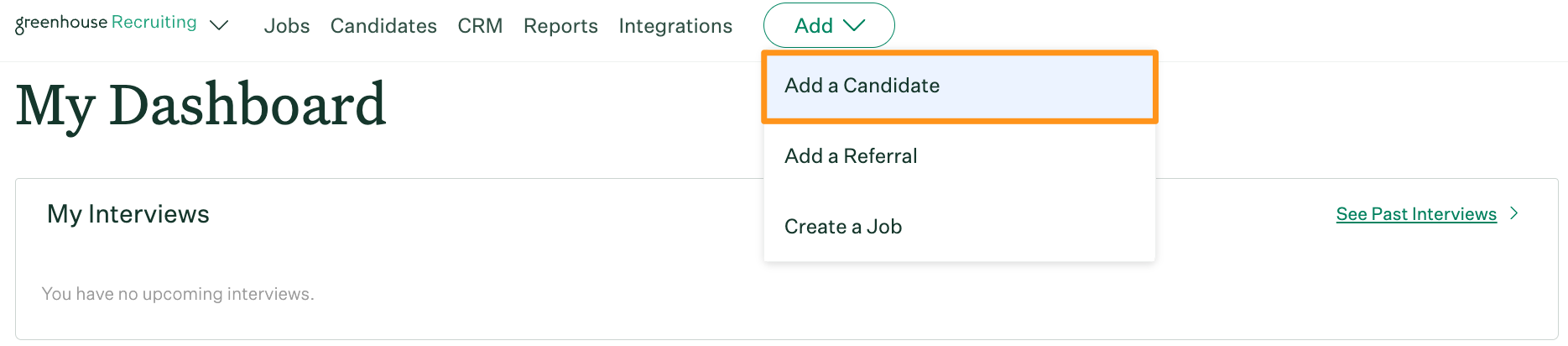Expand the chevron beside greenhouse Recruiting
The image size is (1568, 346).
(x=219, y=25)
